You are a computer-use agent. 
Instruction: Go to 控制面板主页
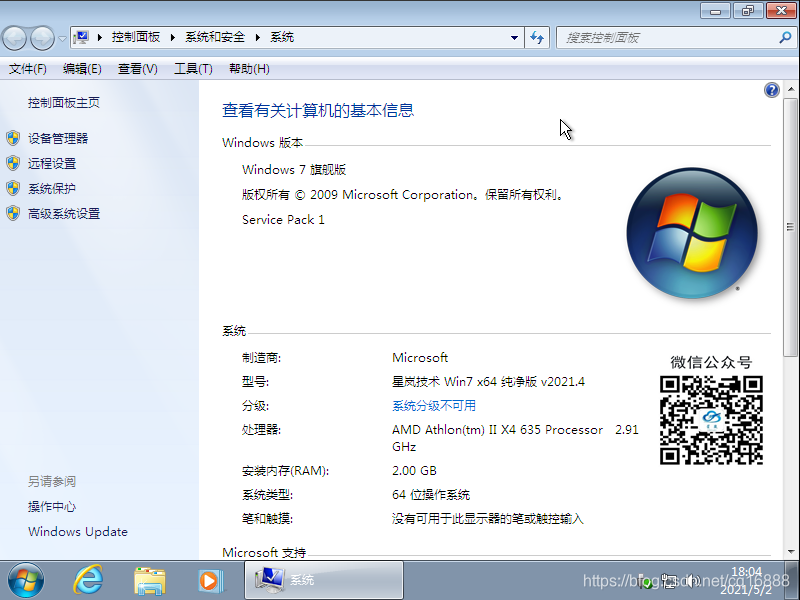pos(64,103)
